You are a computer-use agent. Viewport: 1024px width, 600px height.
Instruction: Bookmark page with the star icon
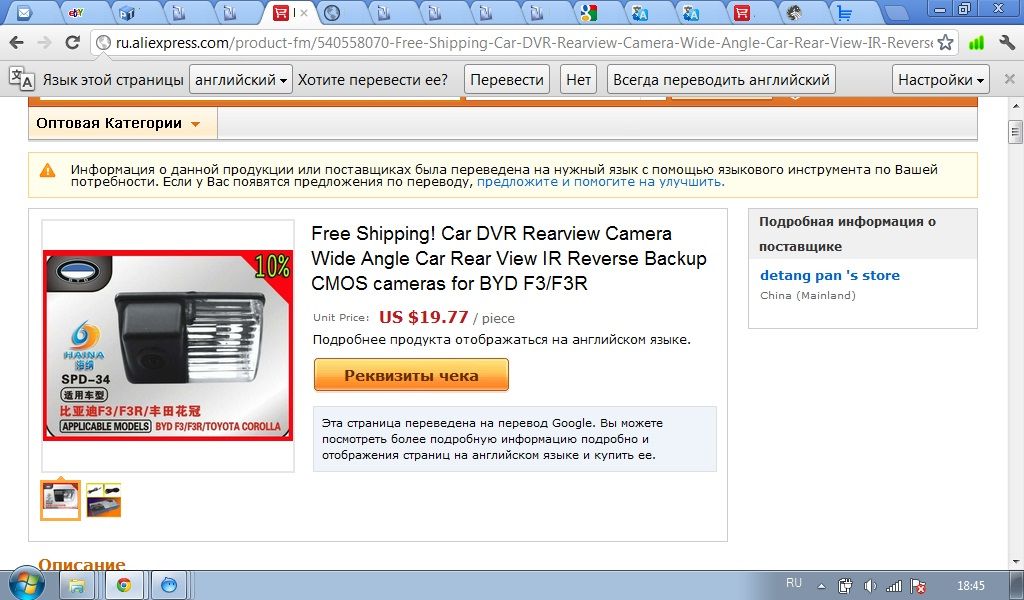click(x=944, y=43)
